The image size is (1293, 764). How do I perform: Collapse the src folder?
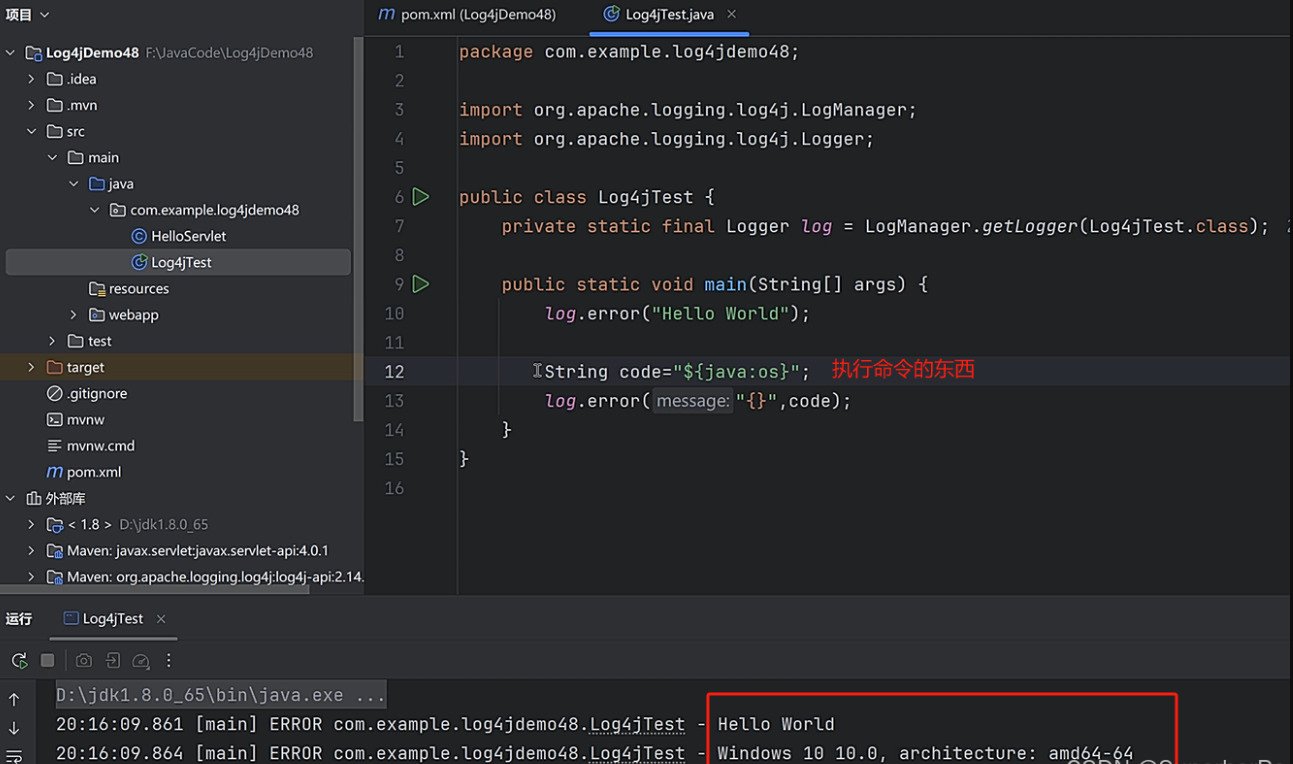(31, 131)
